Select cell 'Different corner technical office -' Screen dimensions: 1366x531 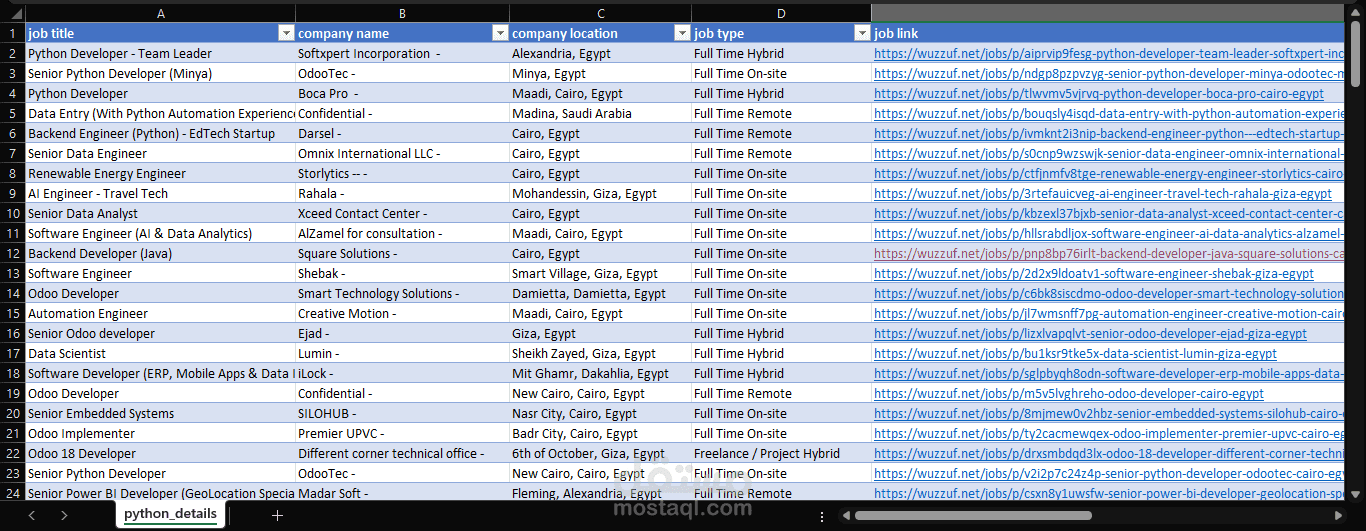pos(402,453)
